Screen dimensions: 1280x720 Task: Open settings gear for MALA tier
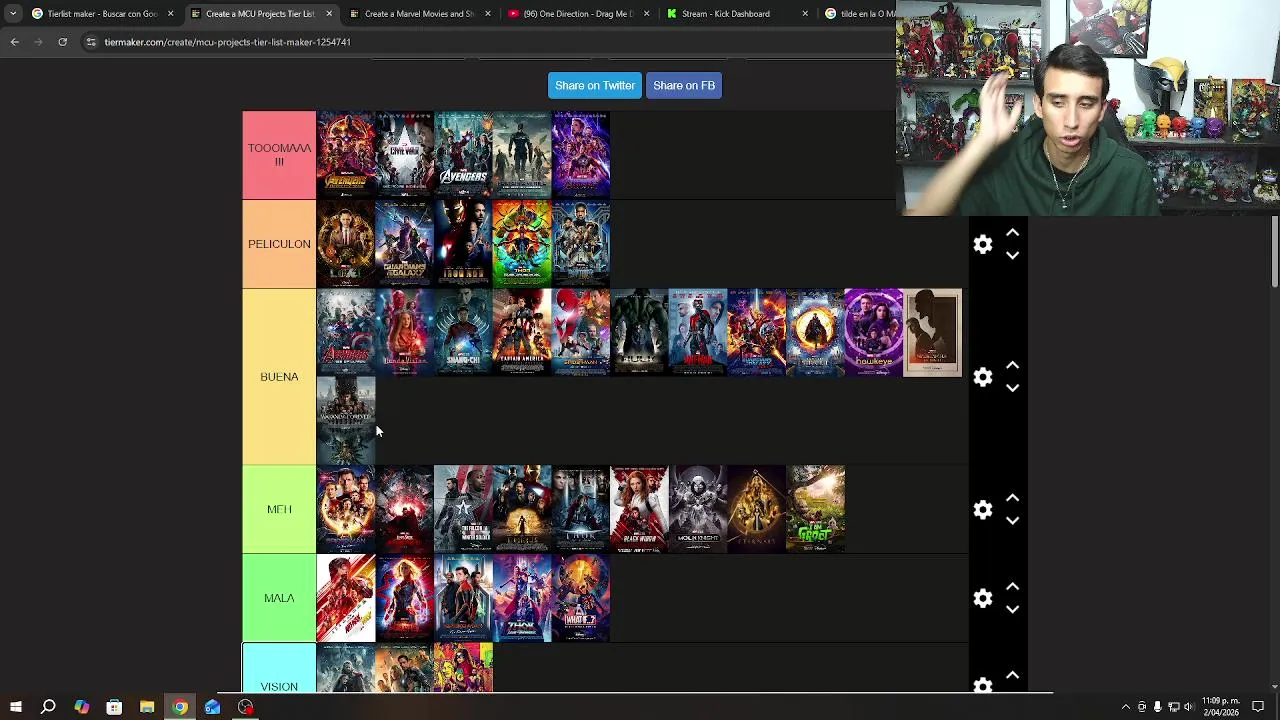[x=983, y=598]
